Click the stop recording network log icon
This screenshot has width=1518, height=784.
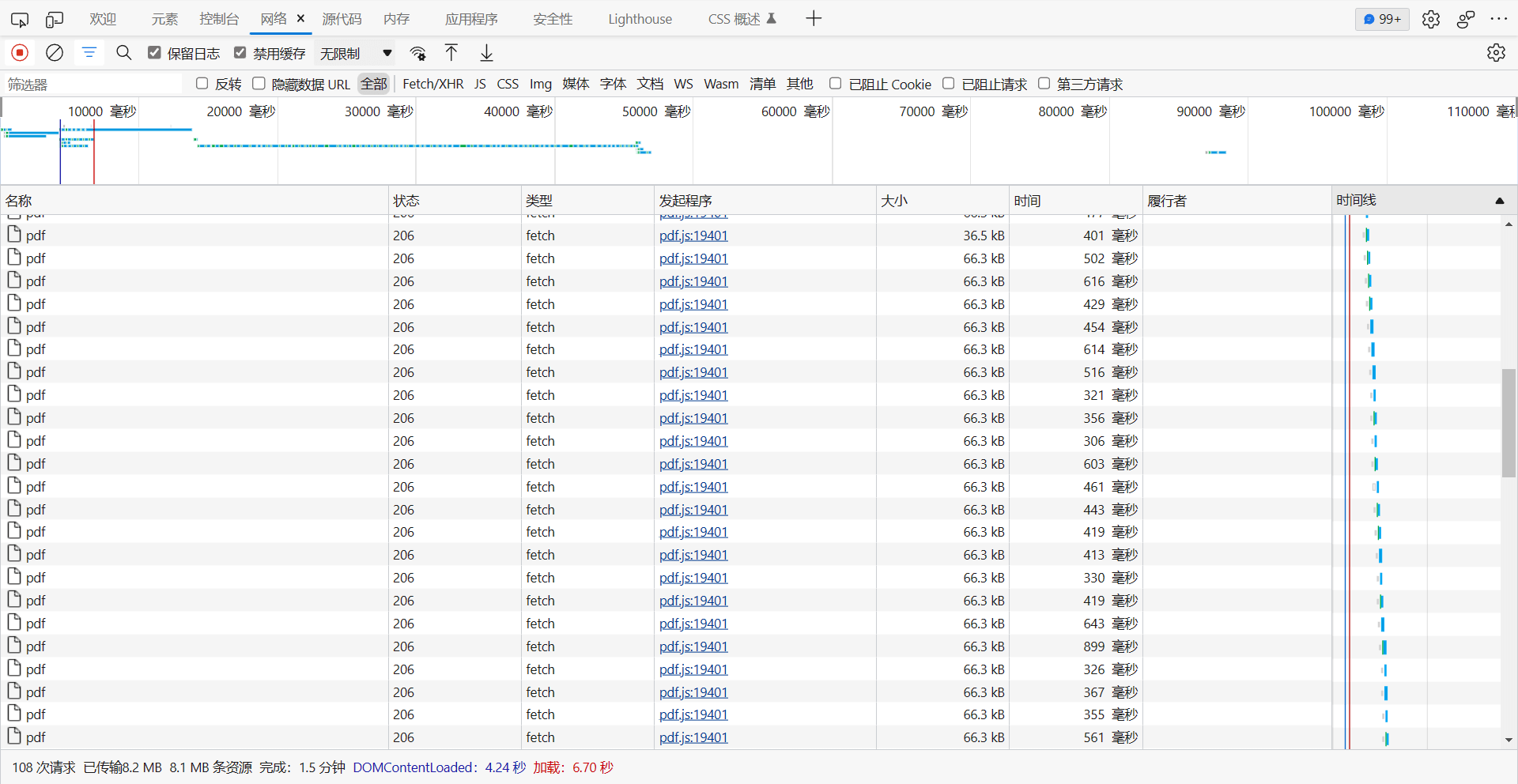click(x=20, y=53)
